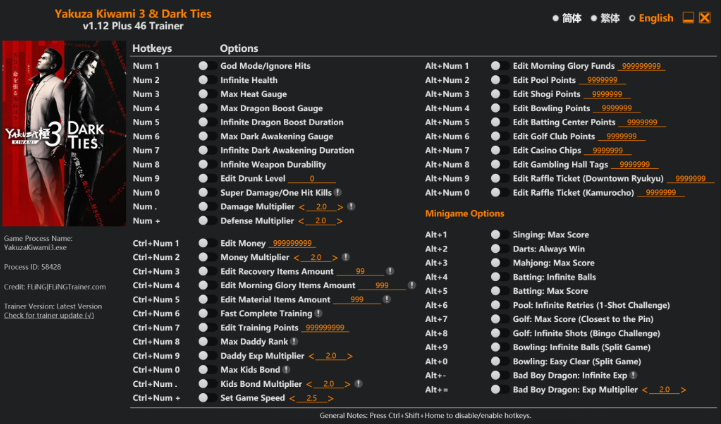The width and height of the screenshot is (721, 424).
Task: Enable Batting: Infinite Balls
Action: (x=500, y=277)
